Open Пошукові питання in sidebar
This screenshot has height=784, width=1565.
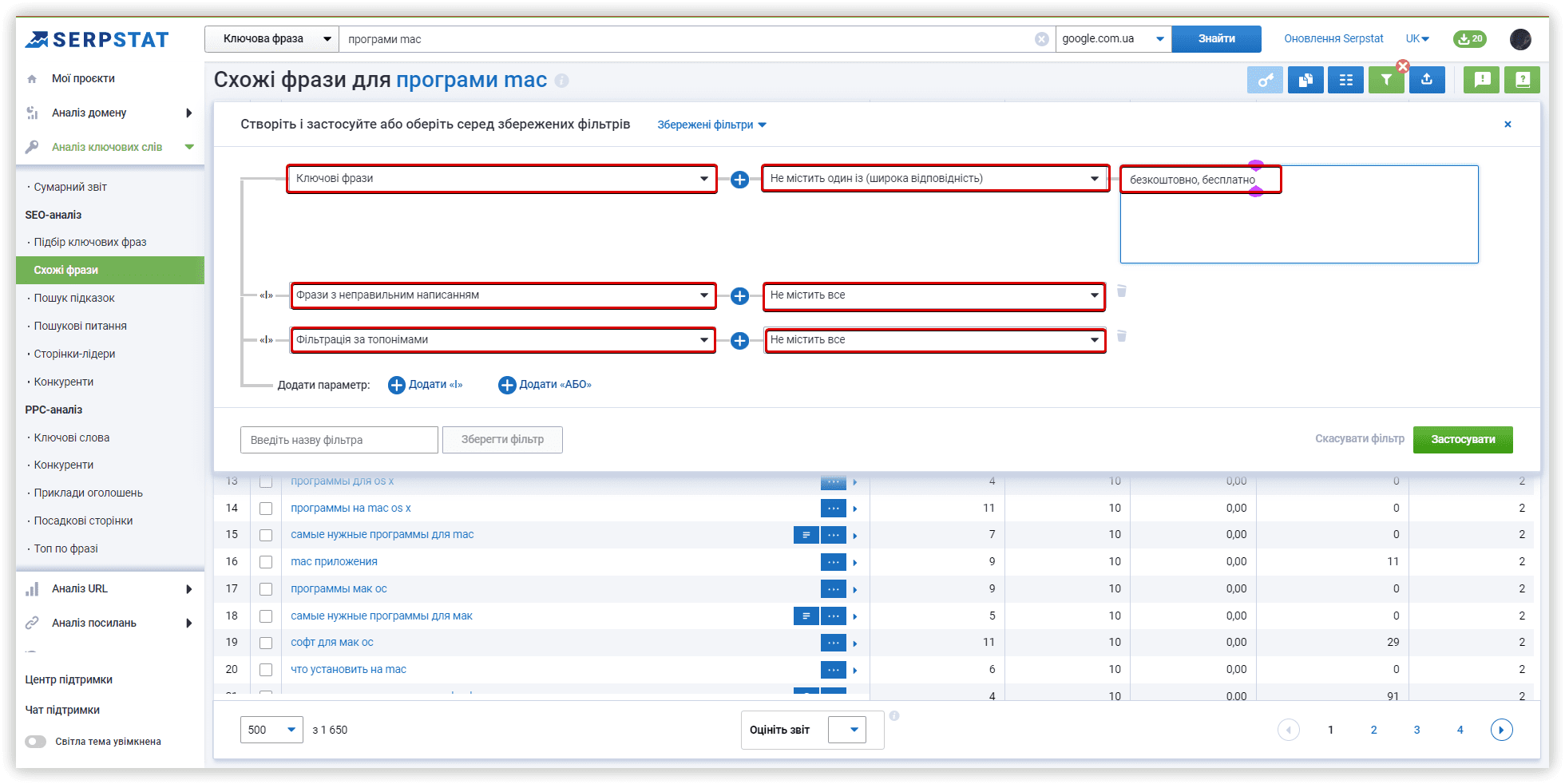80,326
